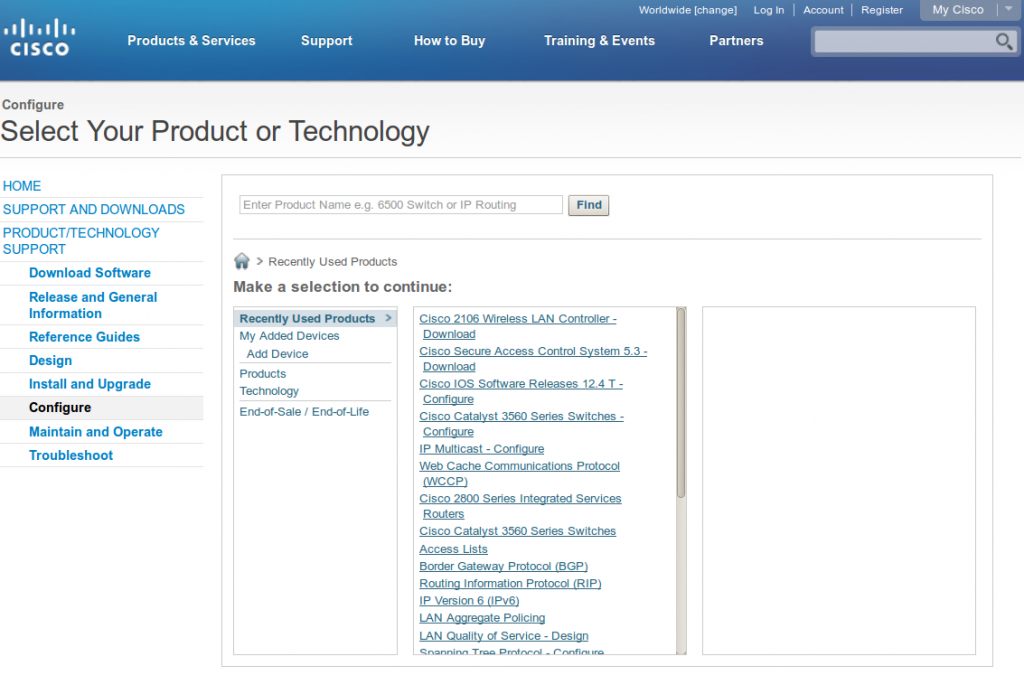Click the Log In link
Screen dimensions: 1024x694
pos(768,10)
